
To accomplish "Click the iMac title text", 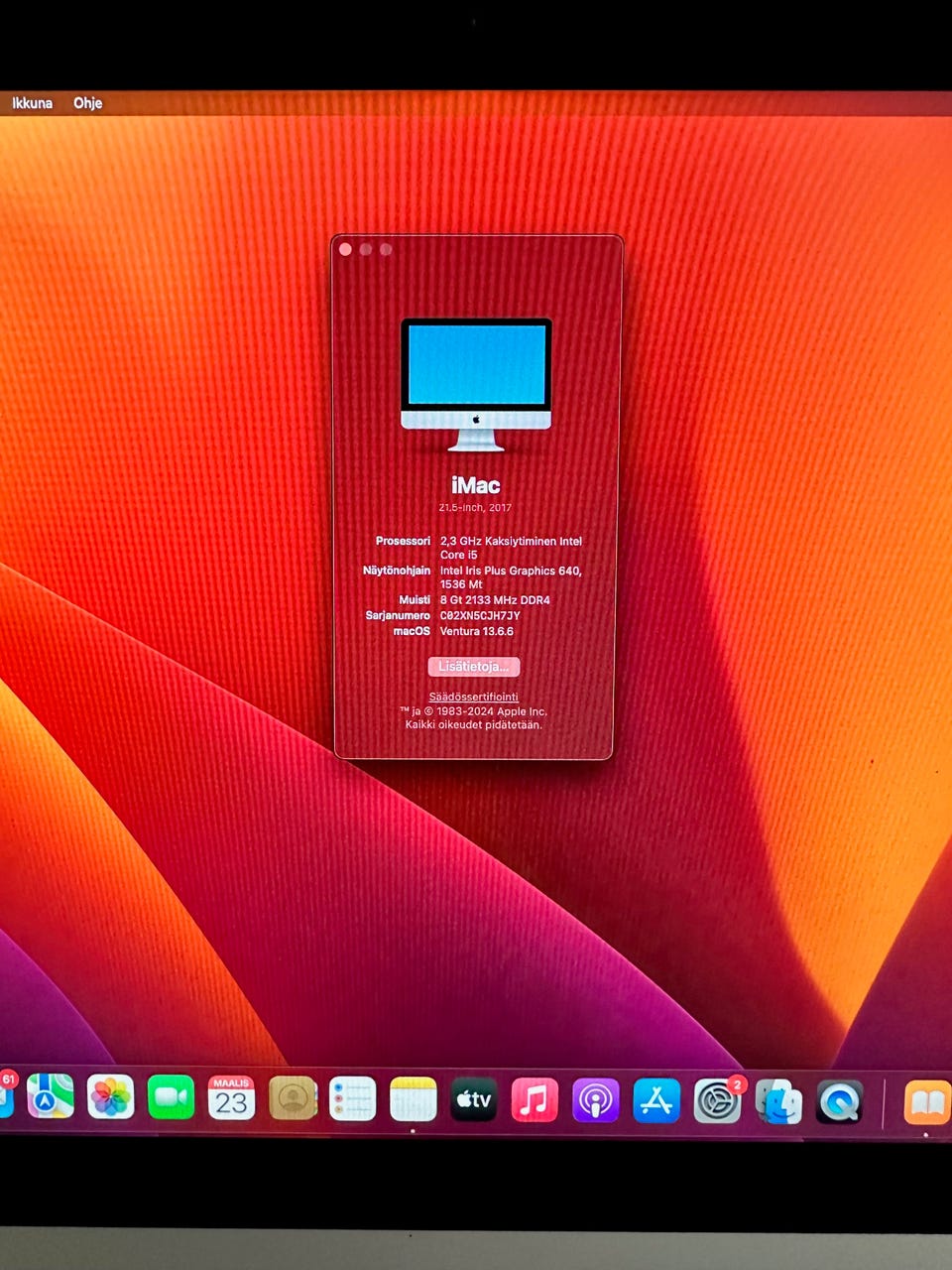I will (476, 485).
